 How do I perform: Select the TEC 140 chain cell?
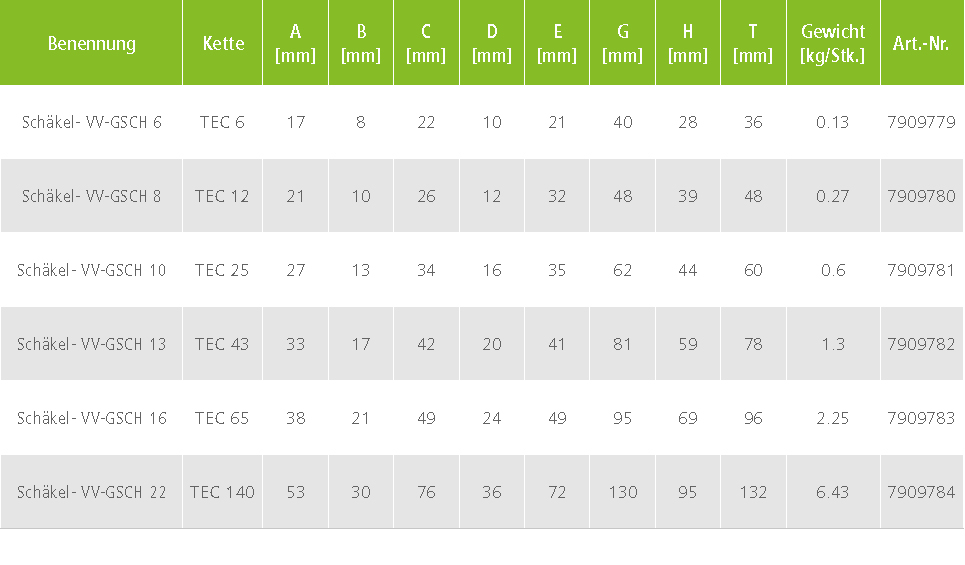[222, 492]
